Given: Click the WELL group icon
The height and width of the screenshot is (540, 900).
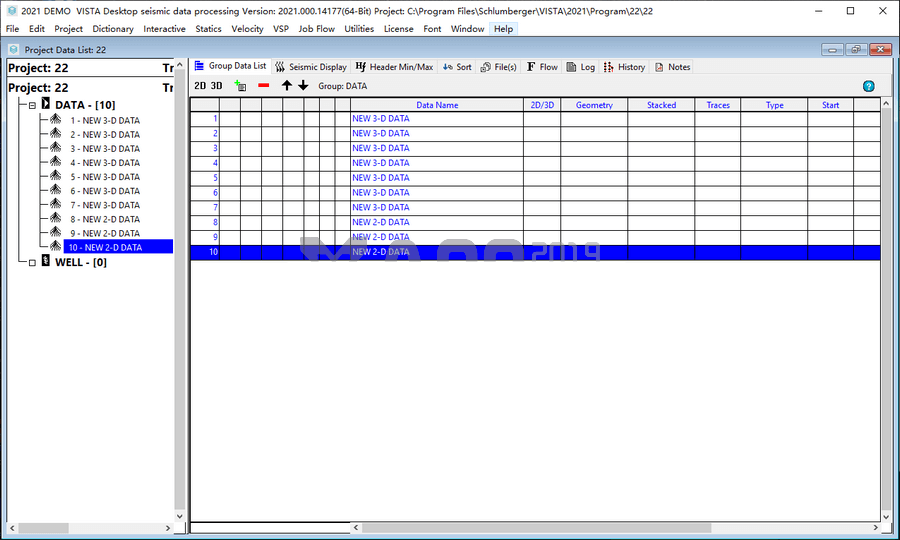Looking at the screenshot, I should click(x=46, y=262).
